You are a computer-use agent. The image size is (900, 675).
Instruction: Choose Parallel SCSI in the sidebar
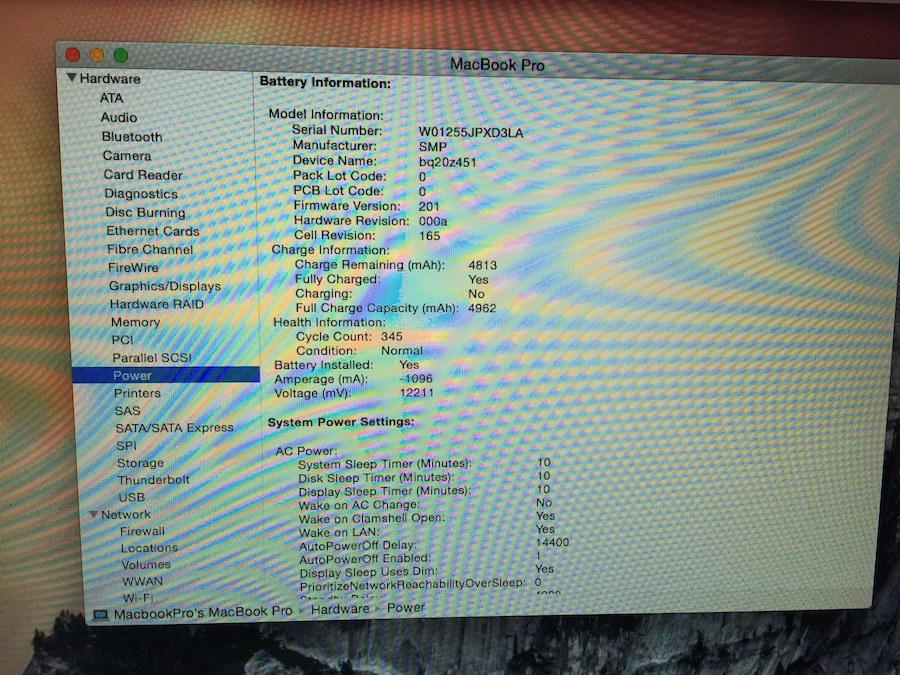pyautogui.click(x=152, y=358)
